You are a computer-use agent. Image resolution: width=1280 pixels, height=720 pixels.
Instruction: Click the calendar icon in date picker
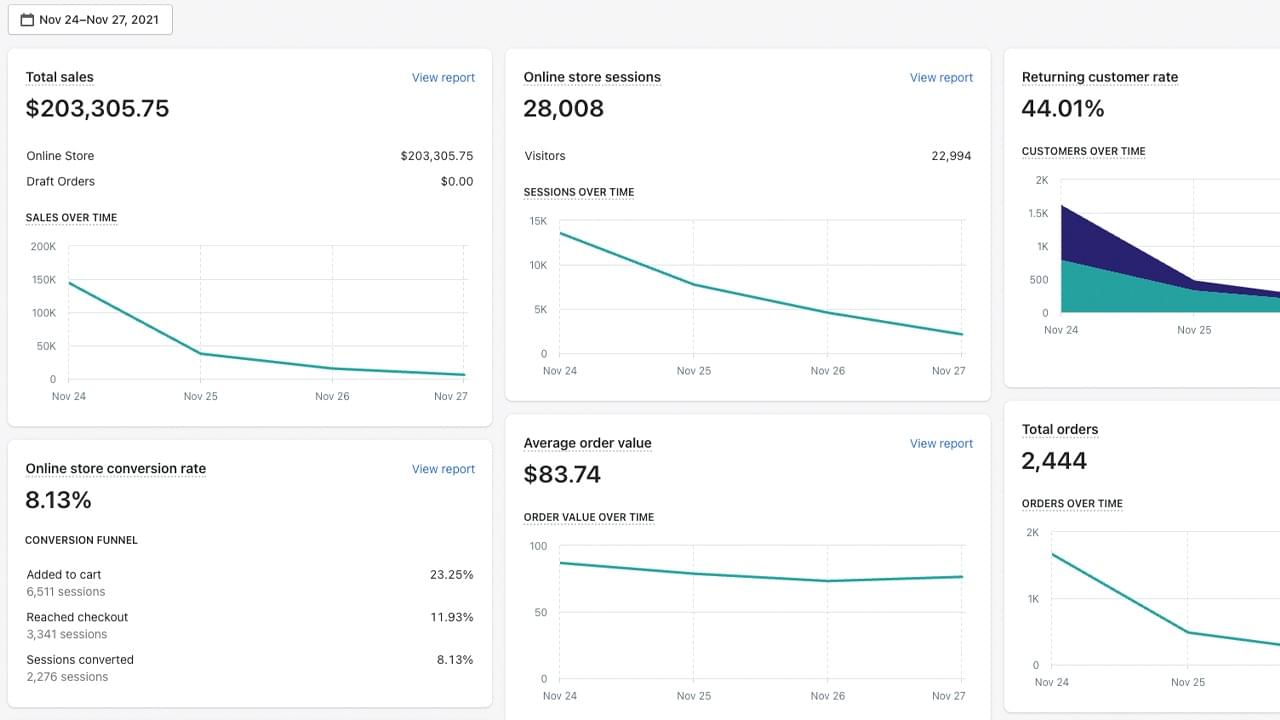27,20
